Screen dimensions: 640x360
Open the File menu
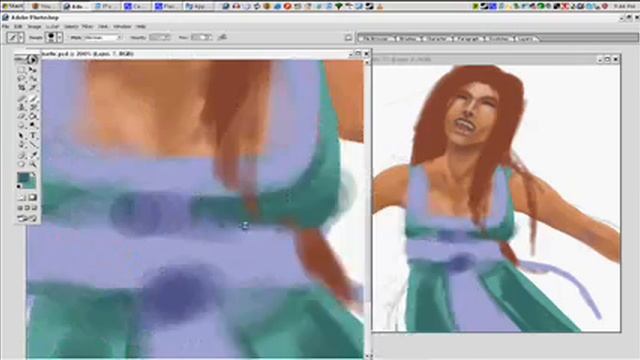pyautogui.click(x=5, y=27)
